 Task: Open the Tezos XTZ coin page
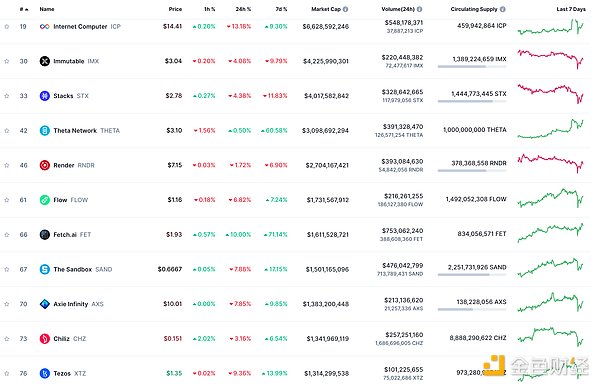70,373
